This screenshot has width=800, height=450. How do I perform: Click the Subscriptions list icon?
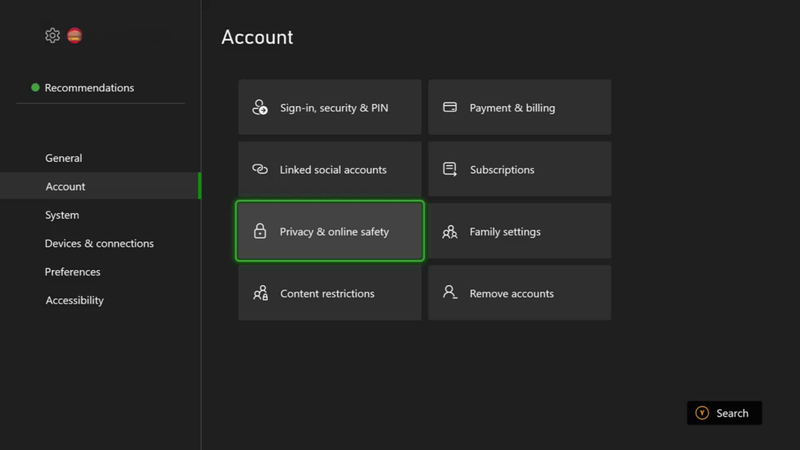(449, 169)
